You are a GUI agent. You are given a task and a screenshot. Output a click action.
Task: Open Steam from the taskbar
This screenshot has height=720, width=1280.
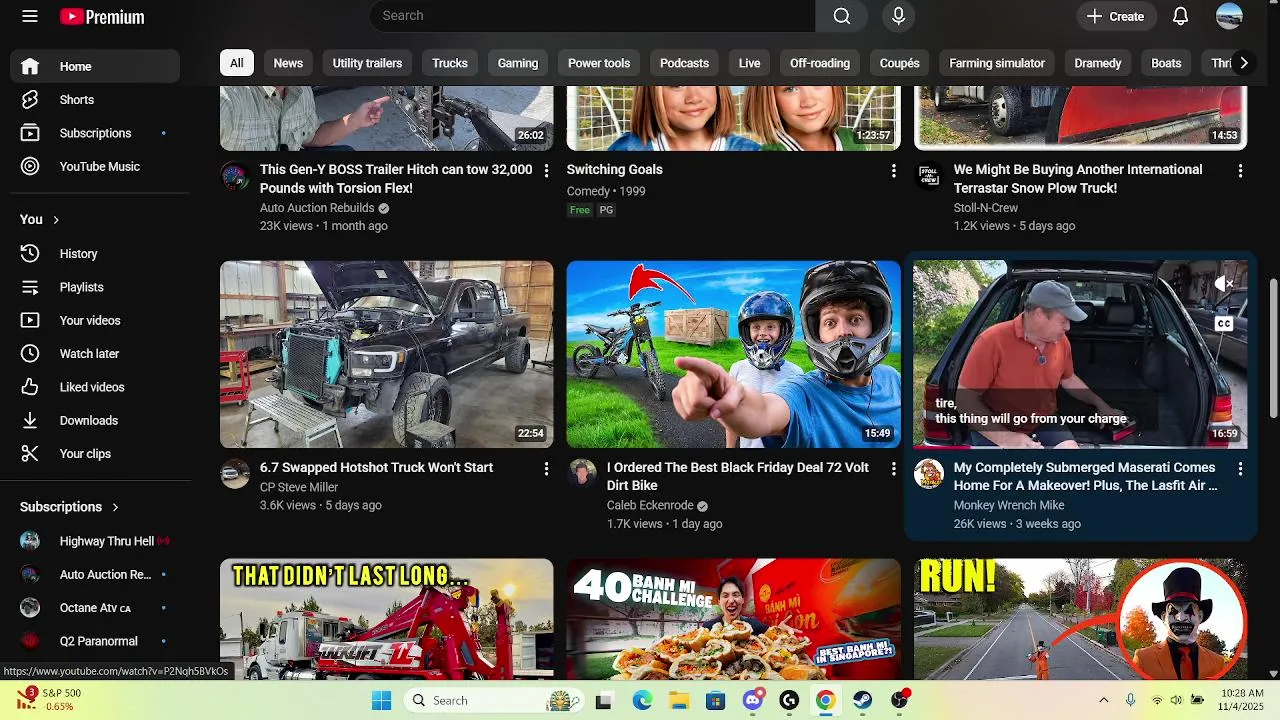863,700
